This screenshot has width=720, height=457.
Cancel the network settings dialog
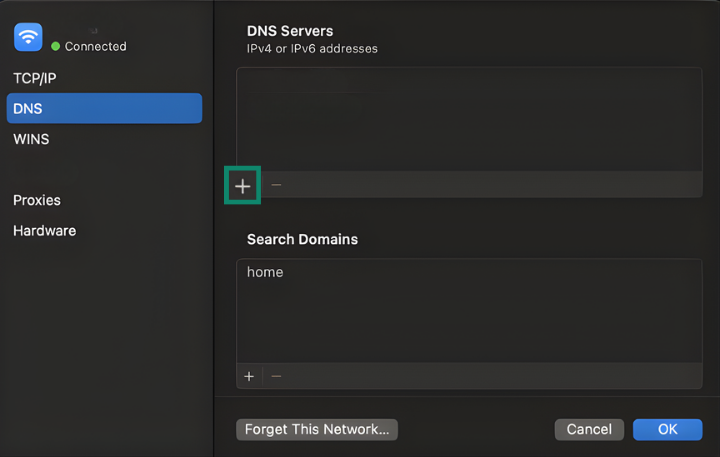[x=589, y=429]
